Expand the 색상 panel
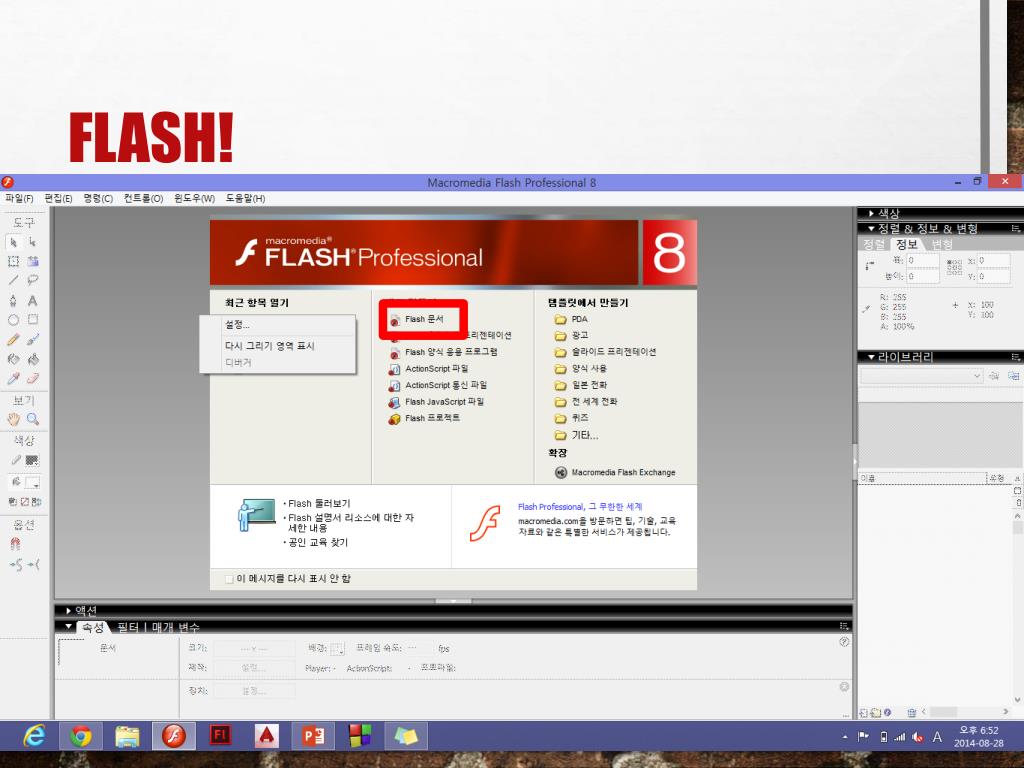The height and width of the screenshot is (768, 1024). (872, 213)
